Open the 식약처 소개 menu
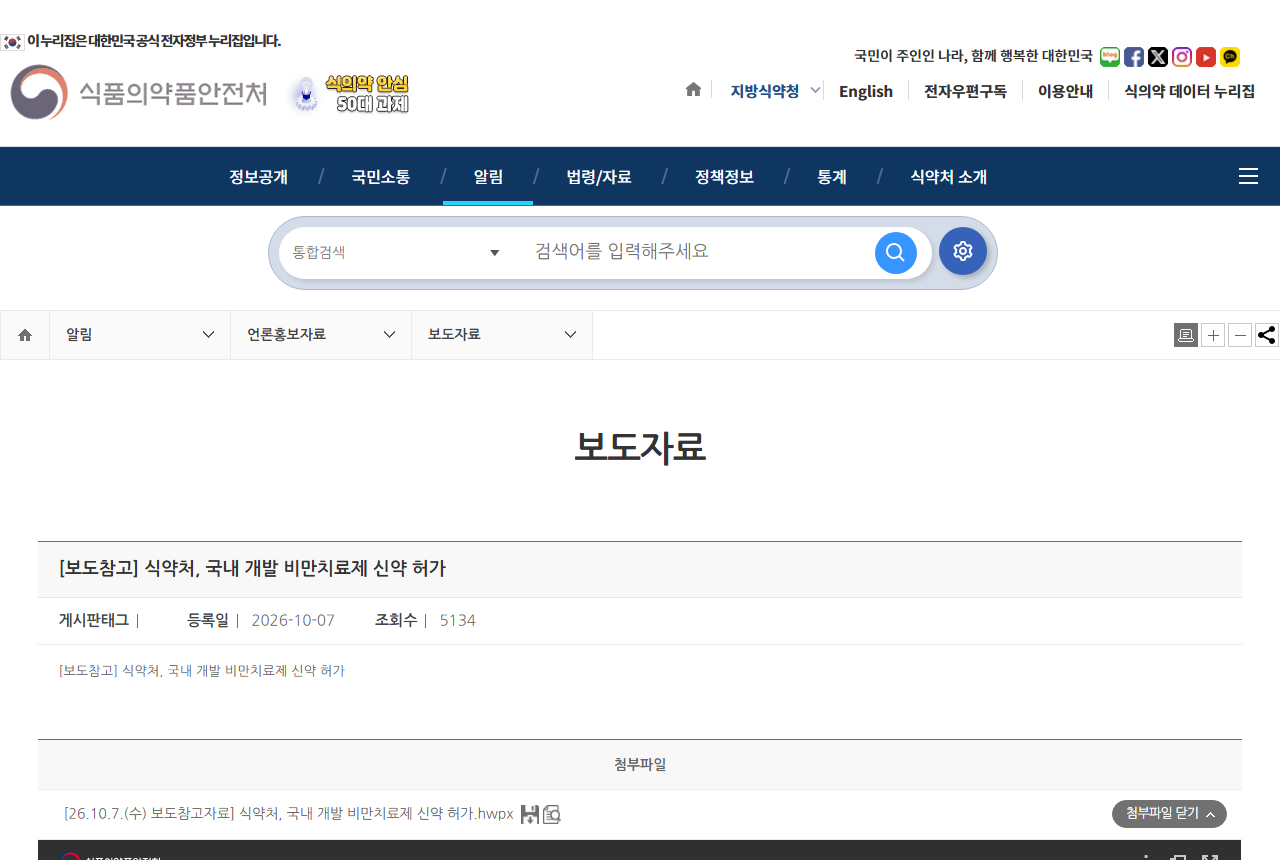 click(x=948, y=177)
